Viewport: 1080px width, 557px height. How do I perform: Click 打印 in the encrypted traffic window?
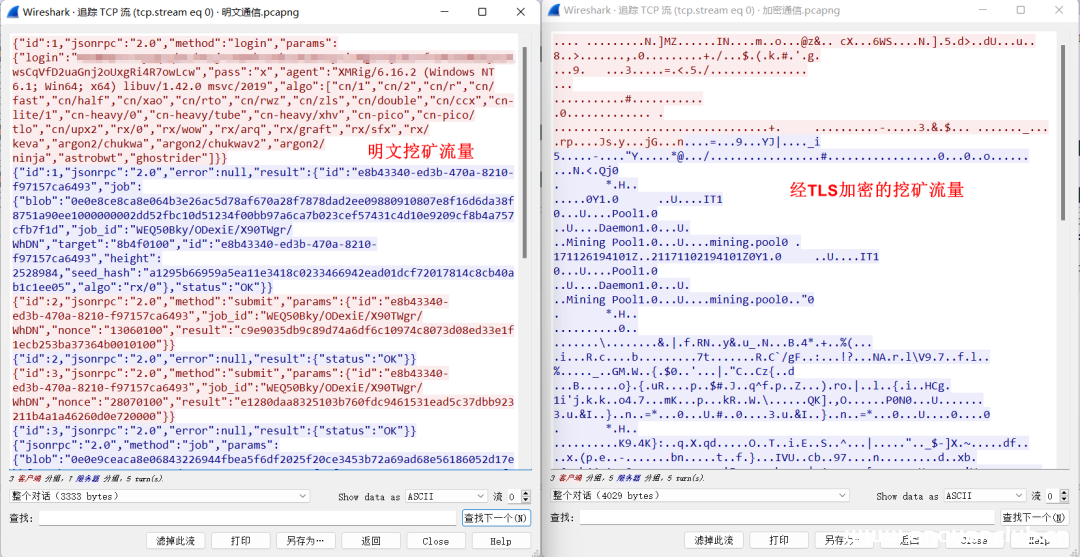pyautogui.click(x=780, y=541)
